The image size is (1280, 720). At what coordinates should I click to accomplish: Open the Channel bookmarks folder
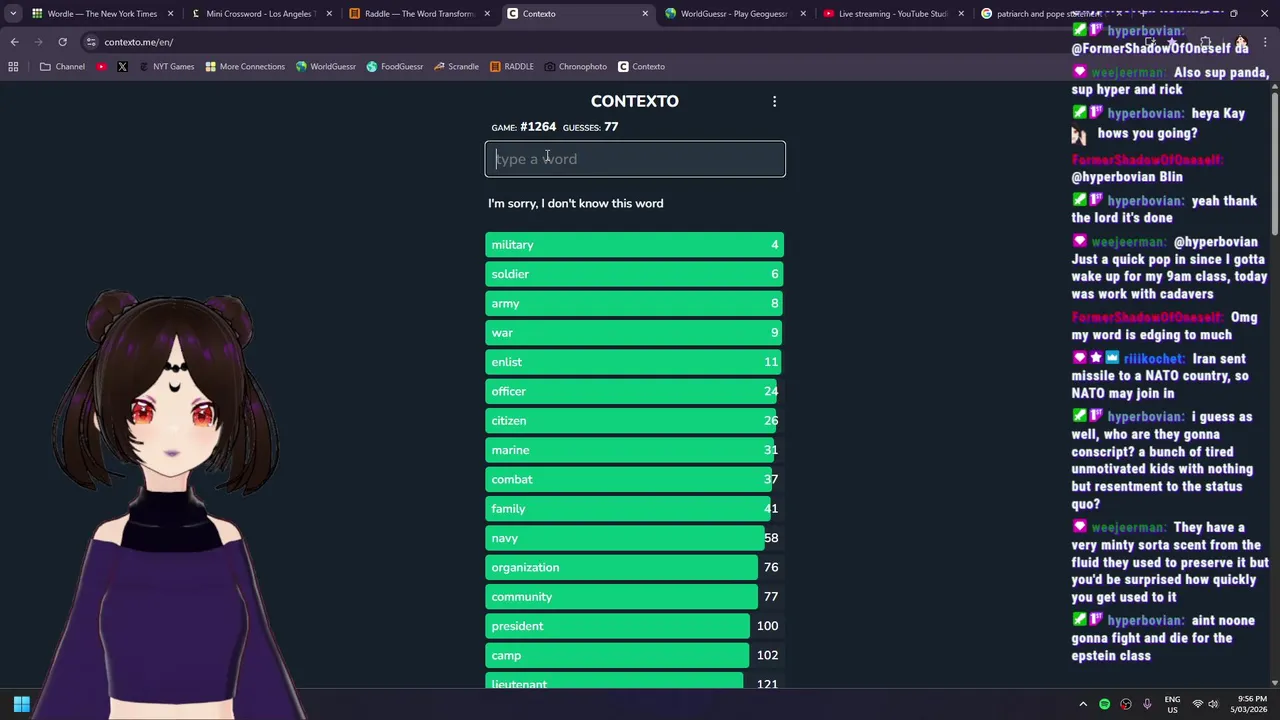click(62, 67)
